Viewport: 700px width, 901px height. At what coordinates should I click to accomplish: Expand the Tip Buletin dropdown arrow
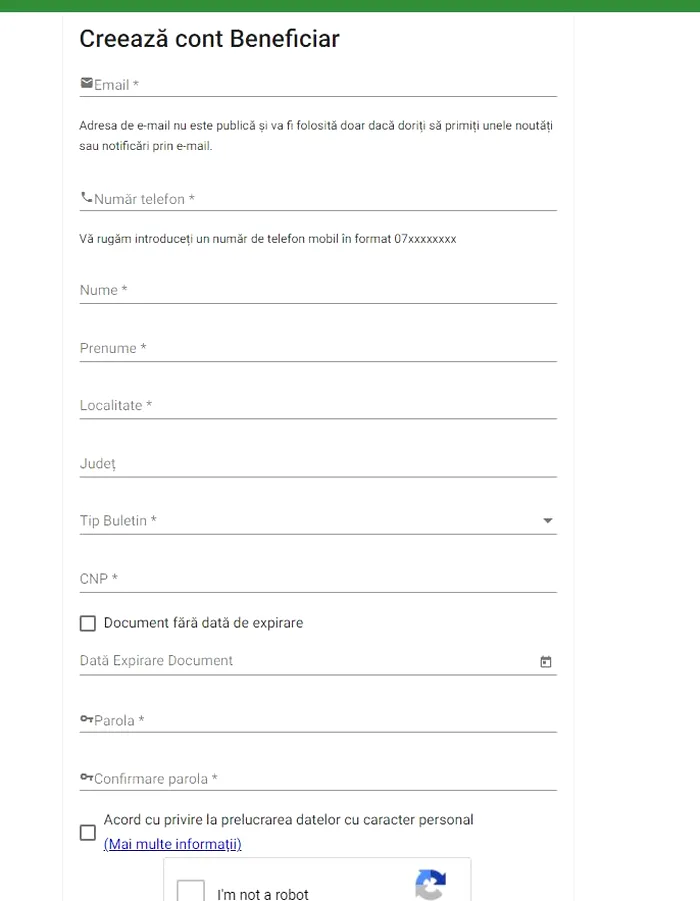[547, 521]
